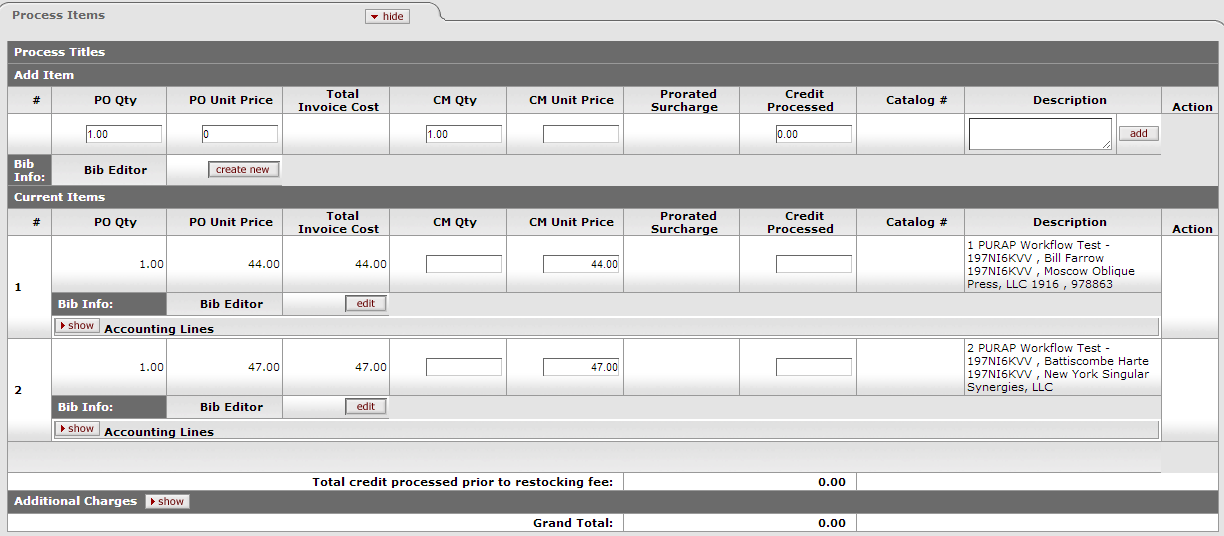This screenshot has height=536, width=1224.
Task: Show Accounting Lines for item 1
Action: 77,326
